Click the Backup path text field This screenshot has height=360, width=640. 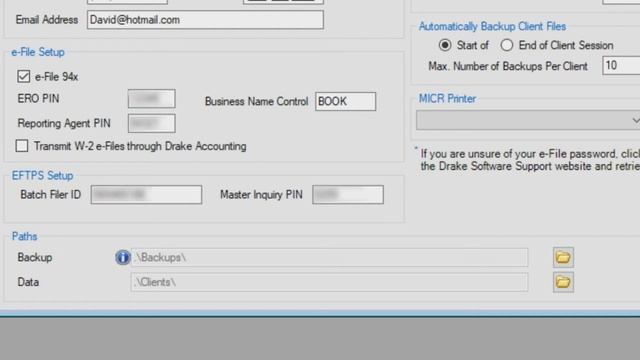pos(329,258)
